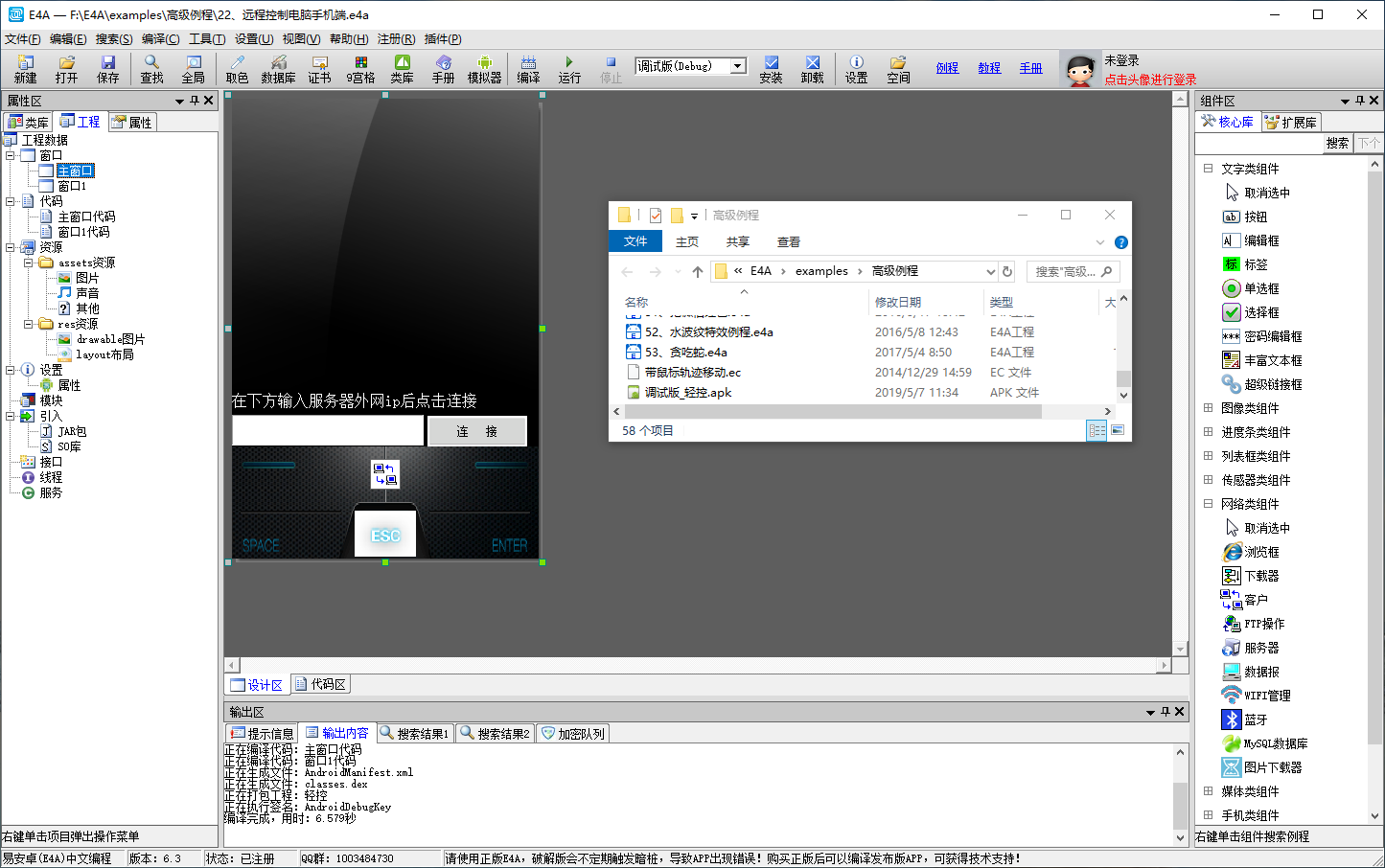Click the Explorer search box
The width and height of the screenshot is (1385, 868).
(1073, 272)
